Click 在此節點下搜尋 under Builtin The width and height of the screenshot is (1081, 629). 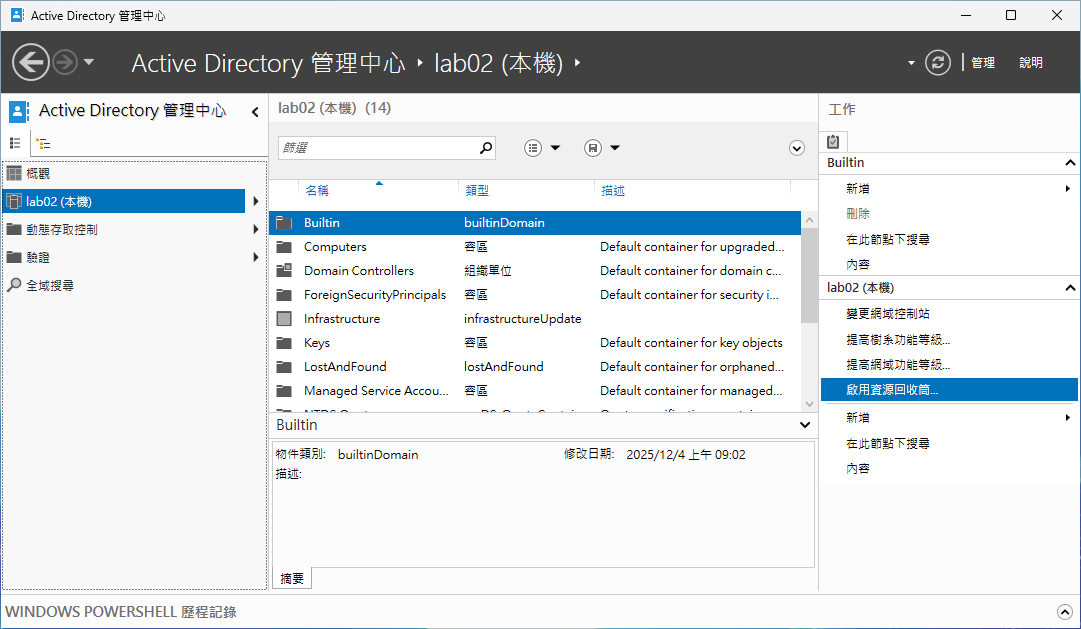coord(888,239)
